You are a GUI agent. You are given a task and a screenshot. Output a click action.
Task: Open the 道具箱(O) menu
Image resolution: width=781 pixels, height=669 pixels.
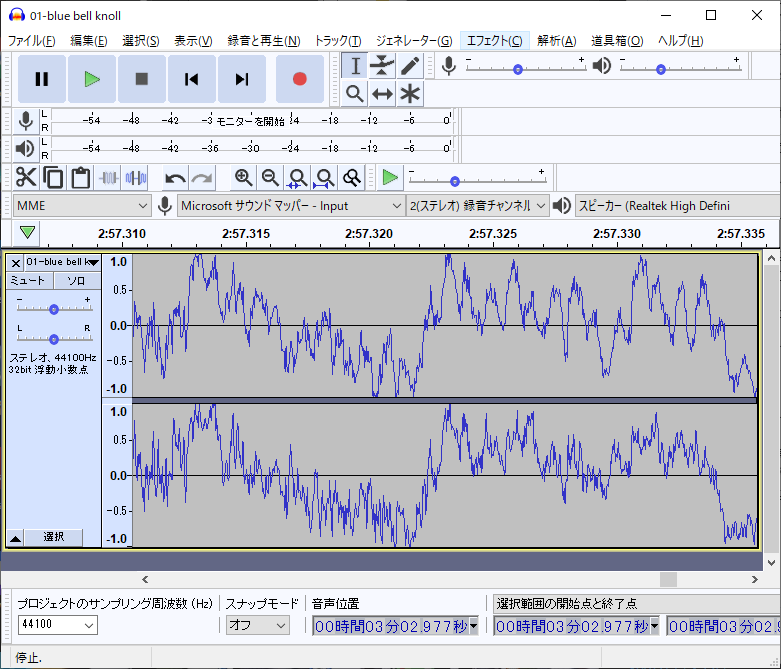(x=617, y=41)
